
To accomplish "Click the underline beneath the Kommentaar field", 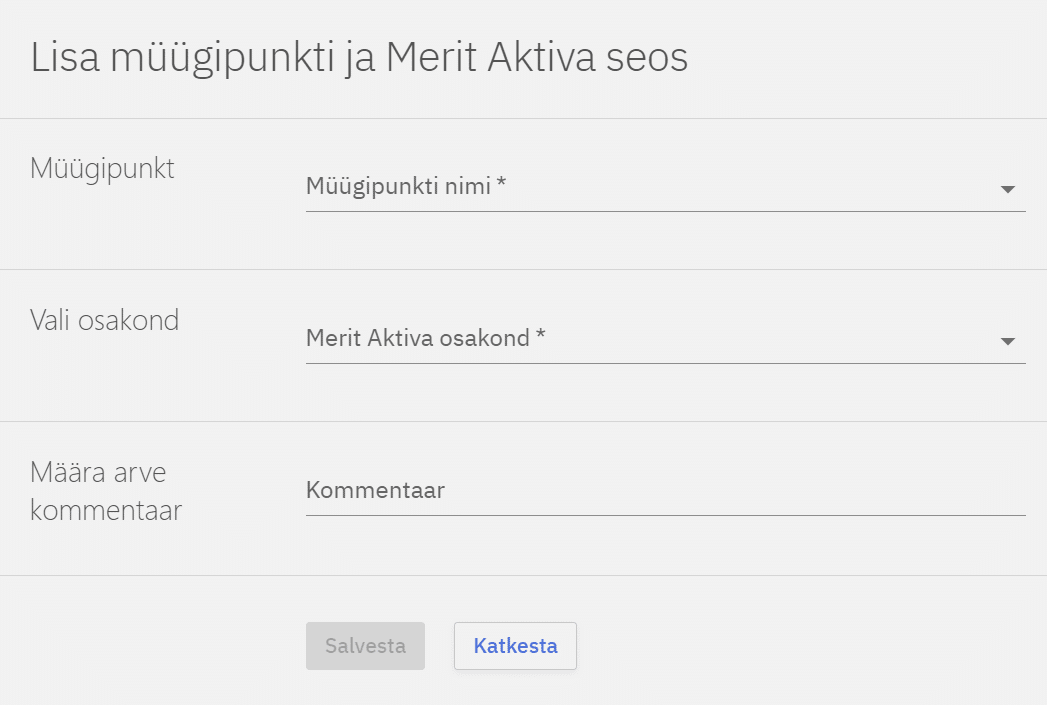I will coord(665,515).
